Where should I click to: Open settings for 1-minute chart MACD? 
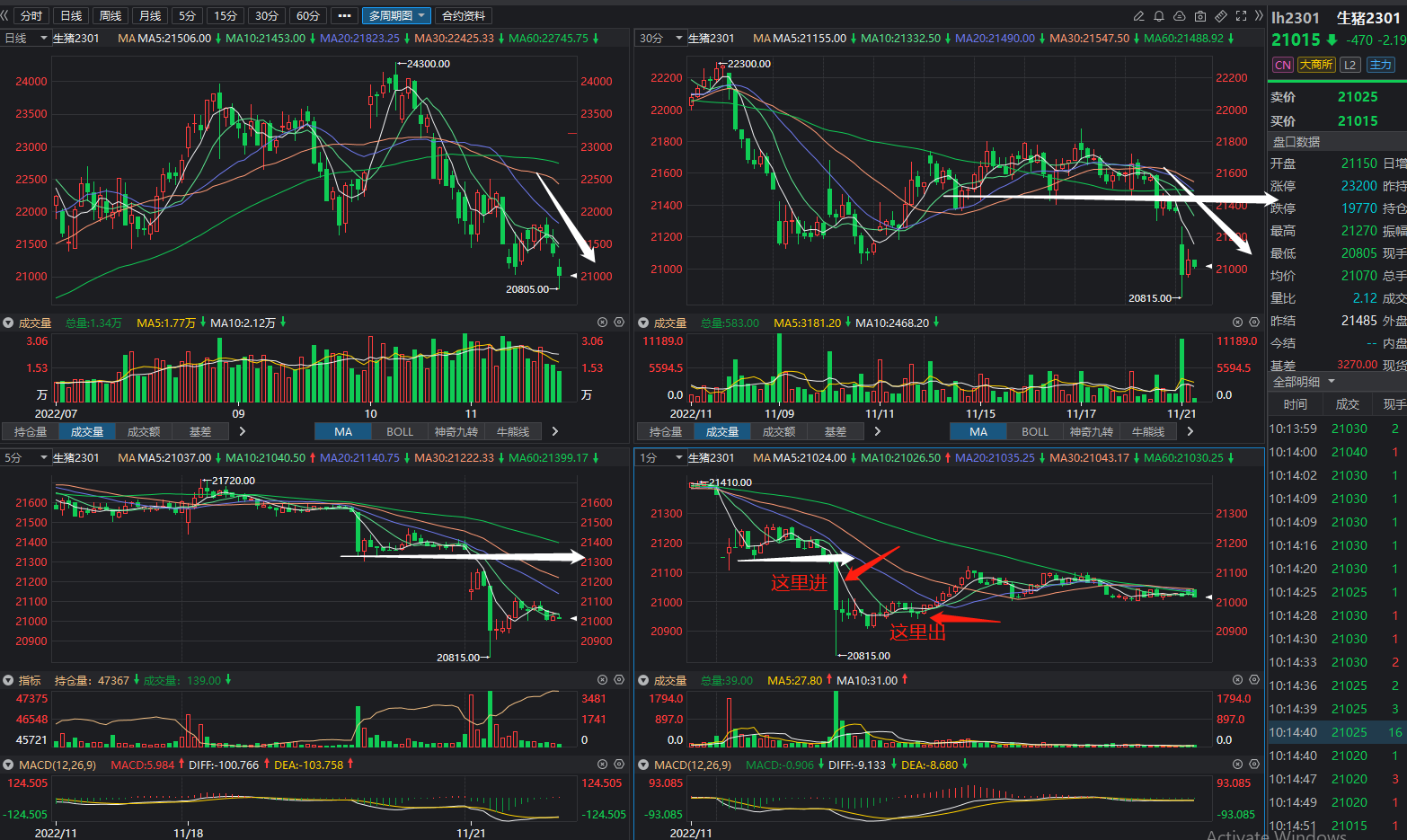click(1254, 765)
